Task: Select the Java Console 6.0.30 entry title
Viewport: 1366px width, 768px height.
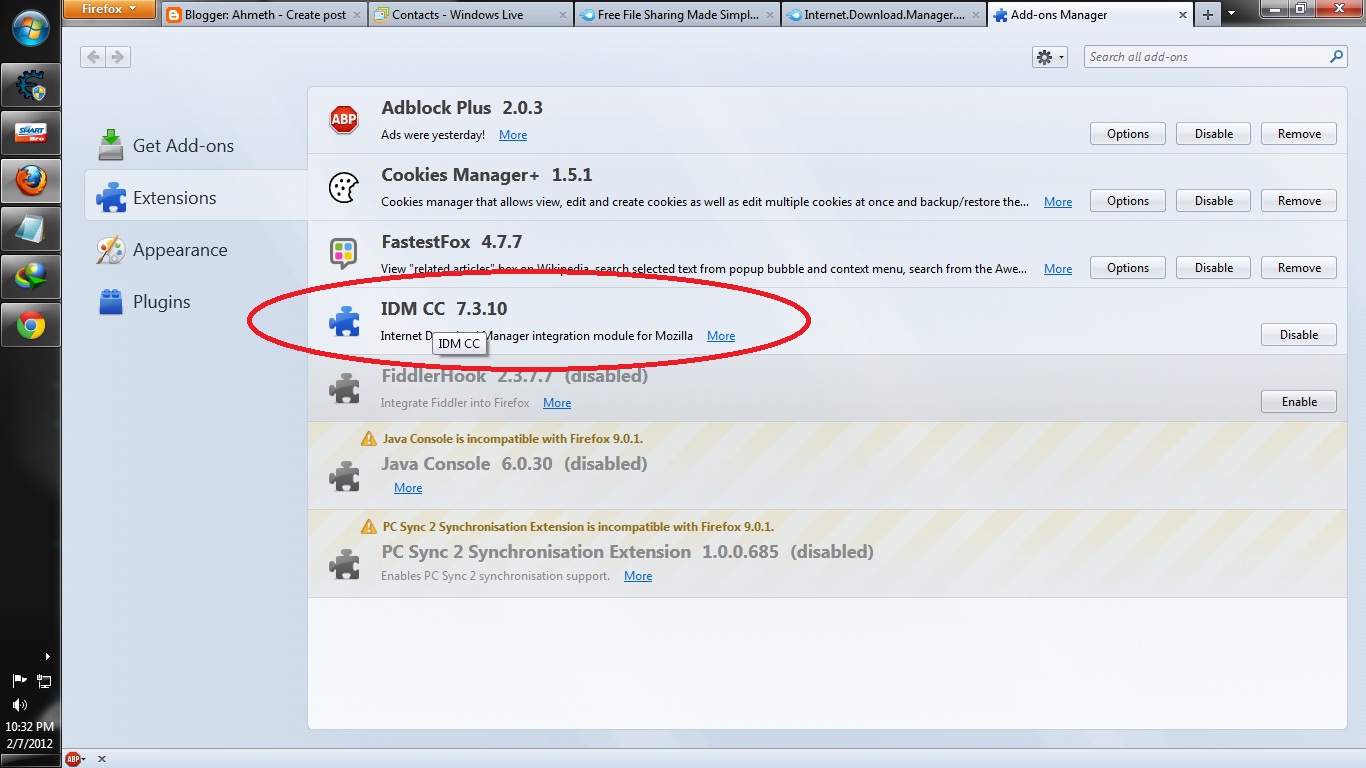Action: [x=514, y=464]
